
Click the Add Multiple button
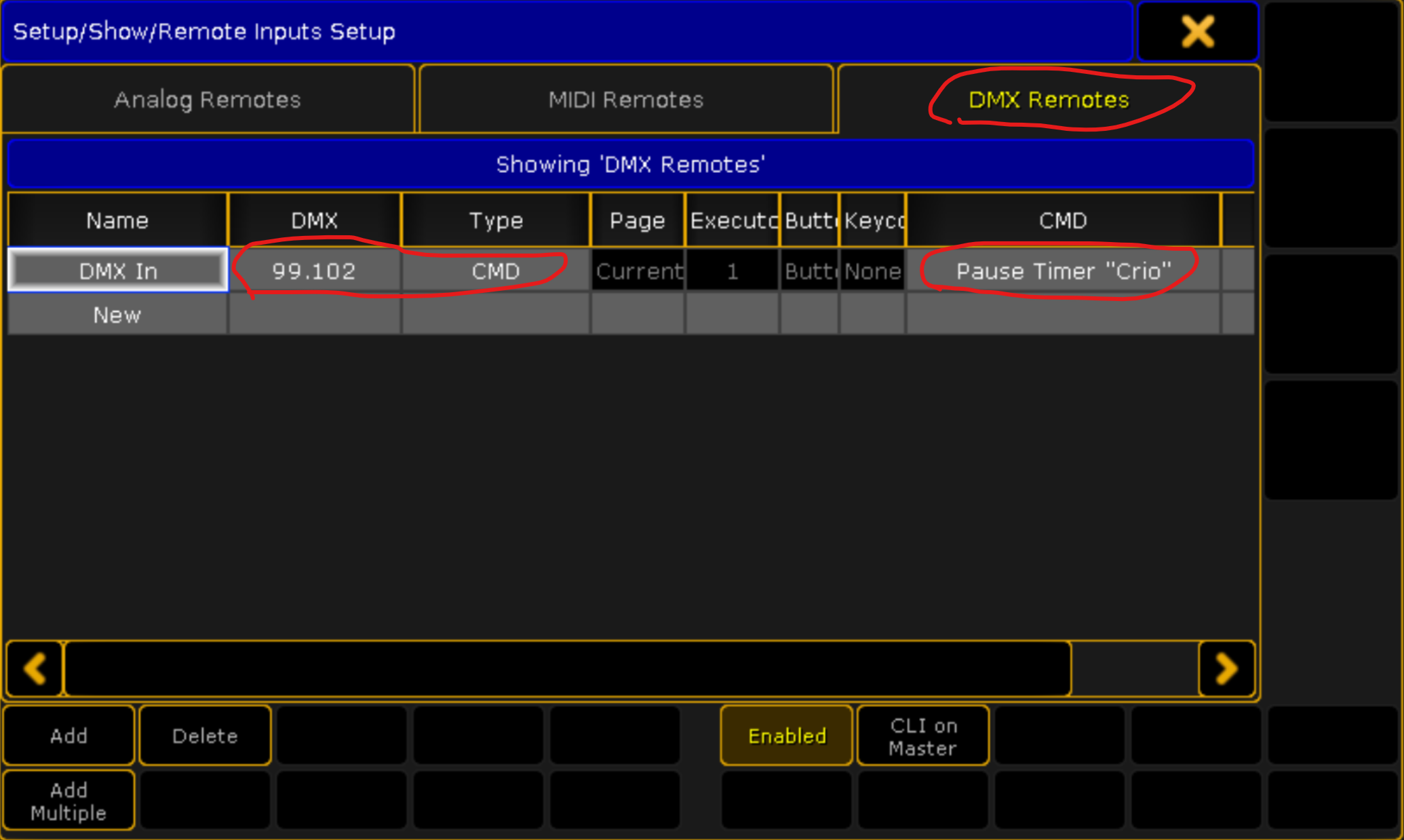[69, 801]
